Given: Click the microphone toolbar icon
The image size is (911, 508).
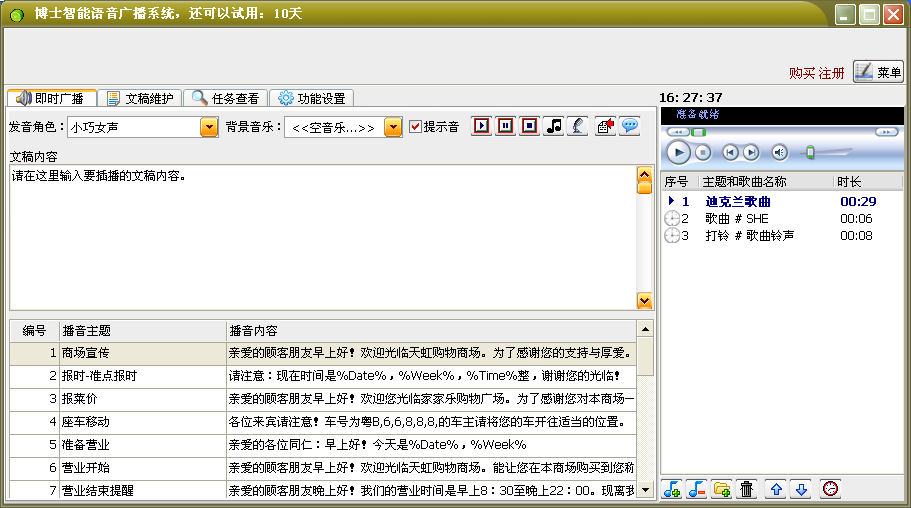Looking at the screenshot, I should click(578, 126).
